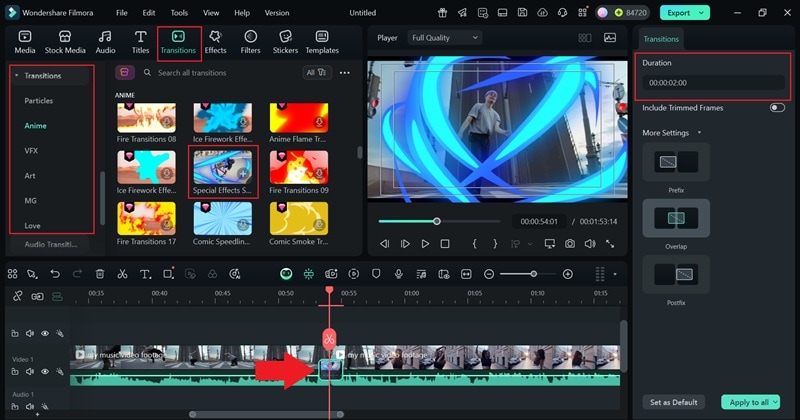Collapse the Transitions category tree
Viewport: 800px width, 420px height.
click(x=16, y=76)
